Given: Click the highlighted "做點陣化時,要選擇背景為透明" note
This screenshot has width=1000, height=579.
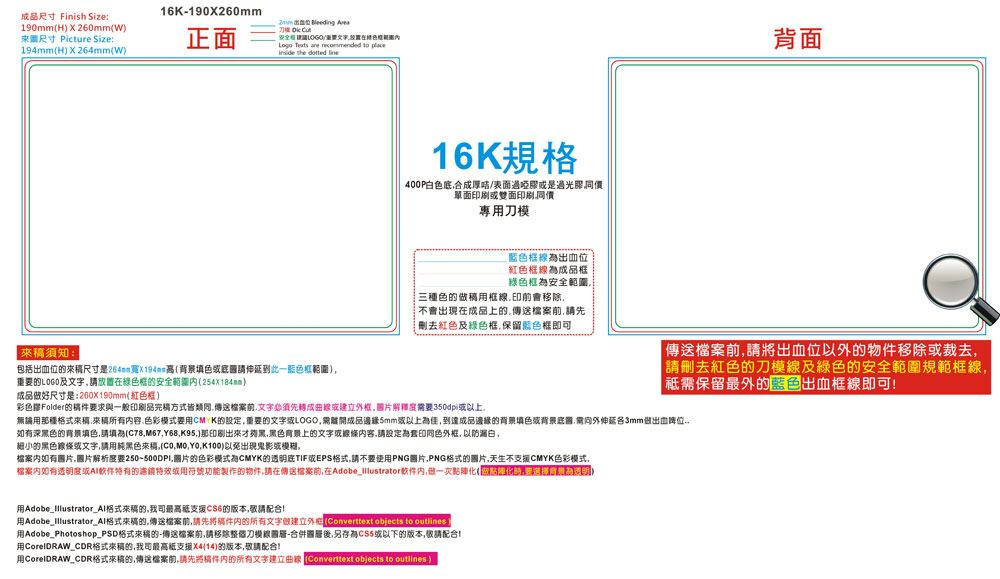Looking at the screenshot, I should (x=535, y=471).
